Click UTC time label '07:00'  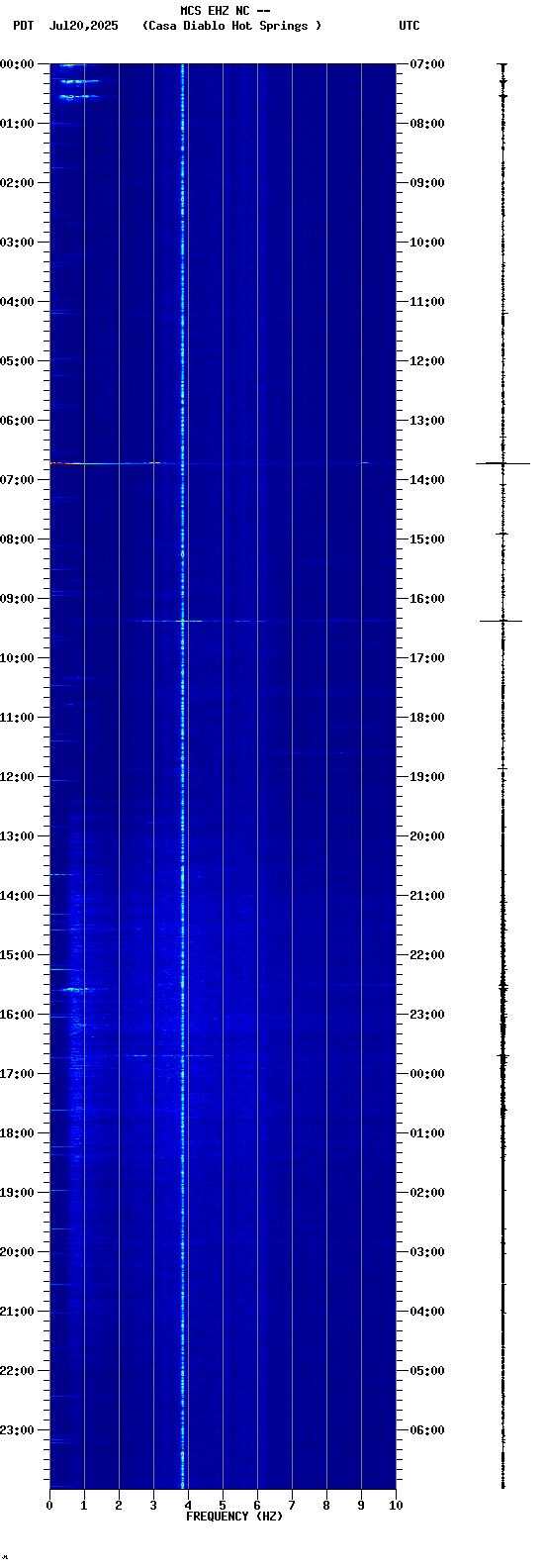(x=427, y=64)
